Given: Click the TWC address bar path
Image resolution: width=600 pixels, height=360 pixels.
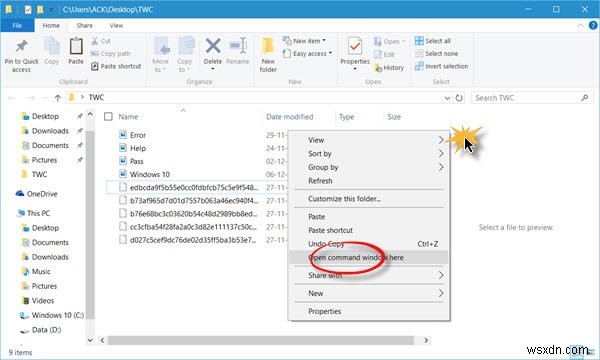Looking at the screenshot, I should click(96, 98).
